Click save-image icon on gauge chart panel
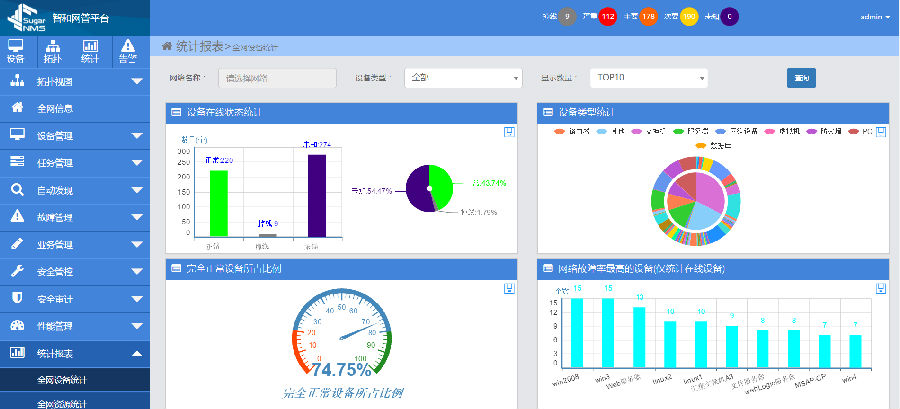900x409 pixels. click(x=509, y=289)
